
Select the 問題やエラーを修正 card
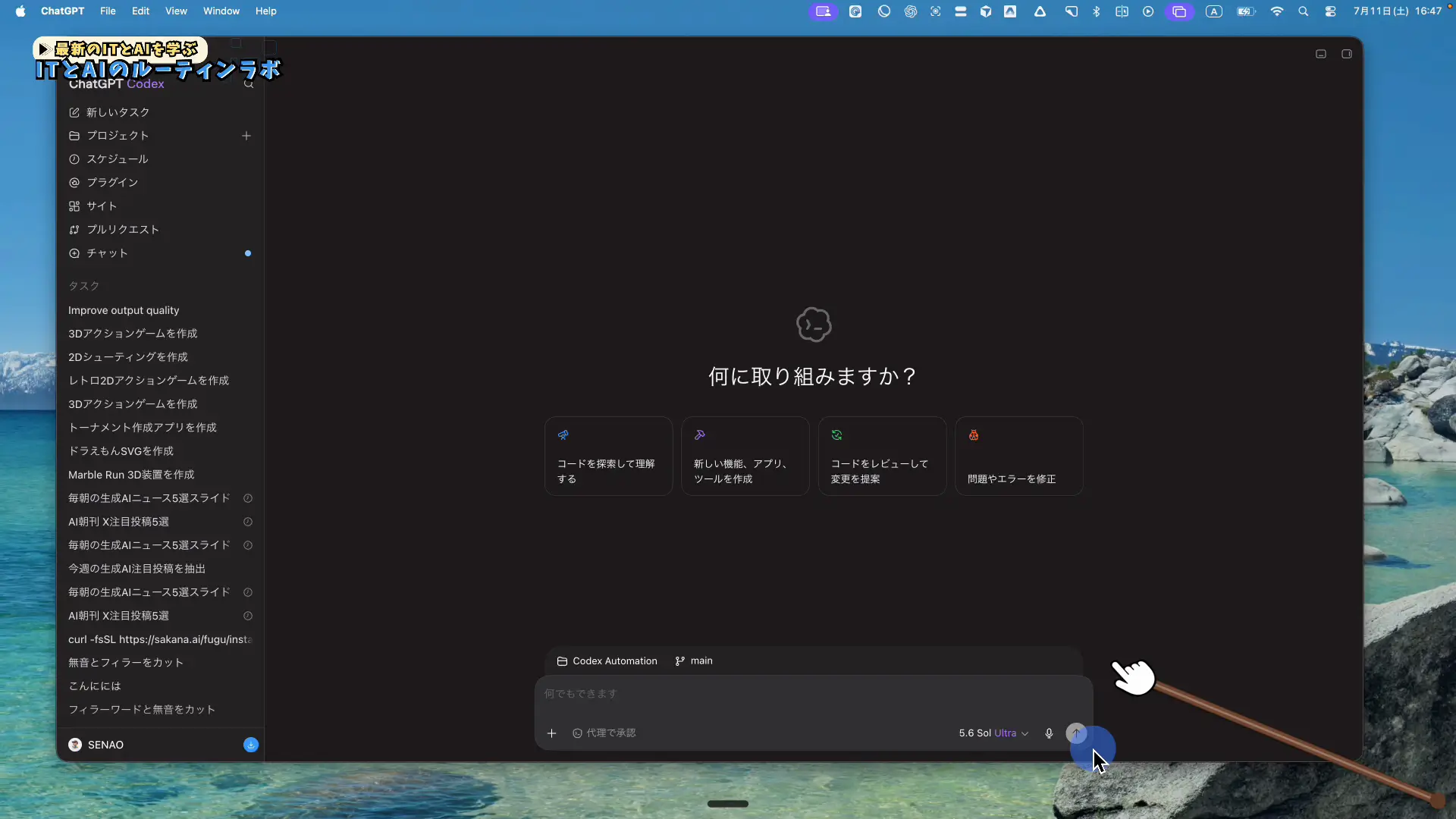click(1019, 456)
